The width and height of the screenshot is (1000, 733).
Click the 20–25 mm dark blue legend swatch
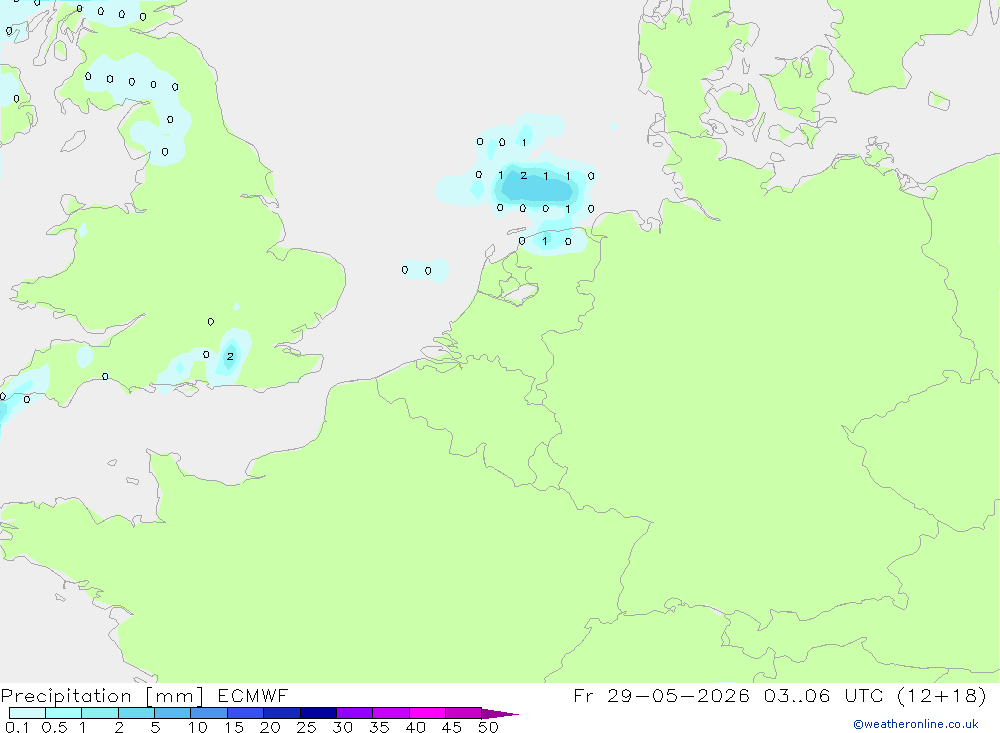point(282,713)
